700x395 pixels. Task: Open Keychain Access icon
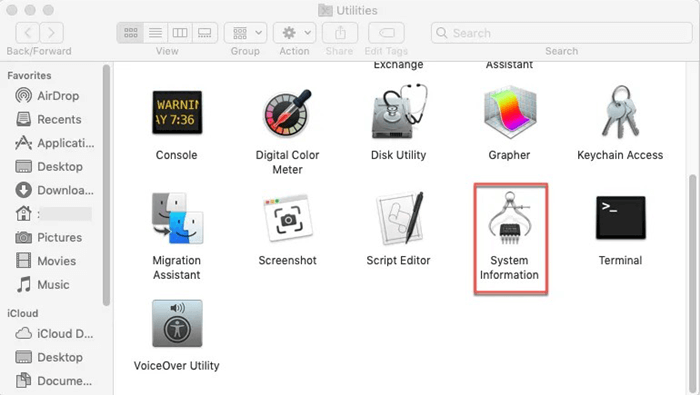coord(620,112)
